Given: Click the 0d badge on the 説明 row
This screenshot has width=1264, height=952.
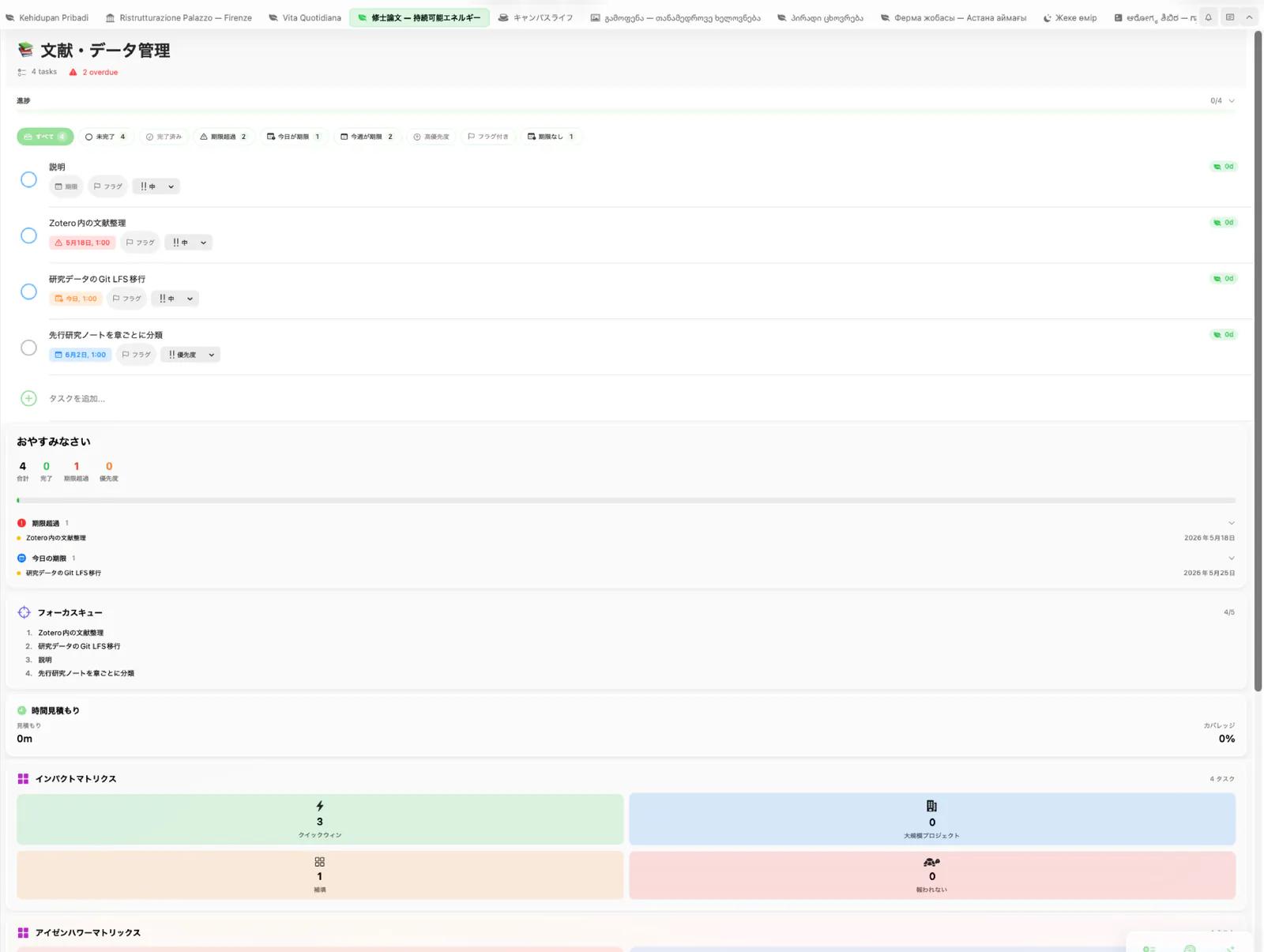Looking at the screenshot, I should pyautogui.click(x=1224, y=167).
